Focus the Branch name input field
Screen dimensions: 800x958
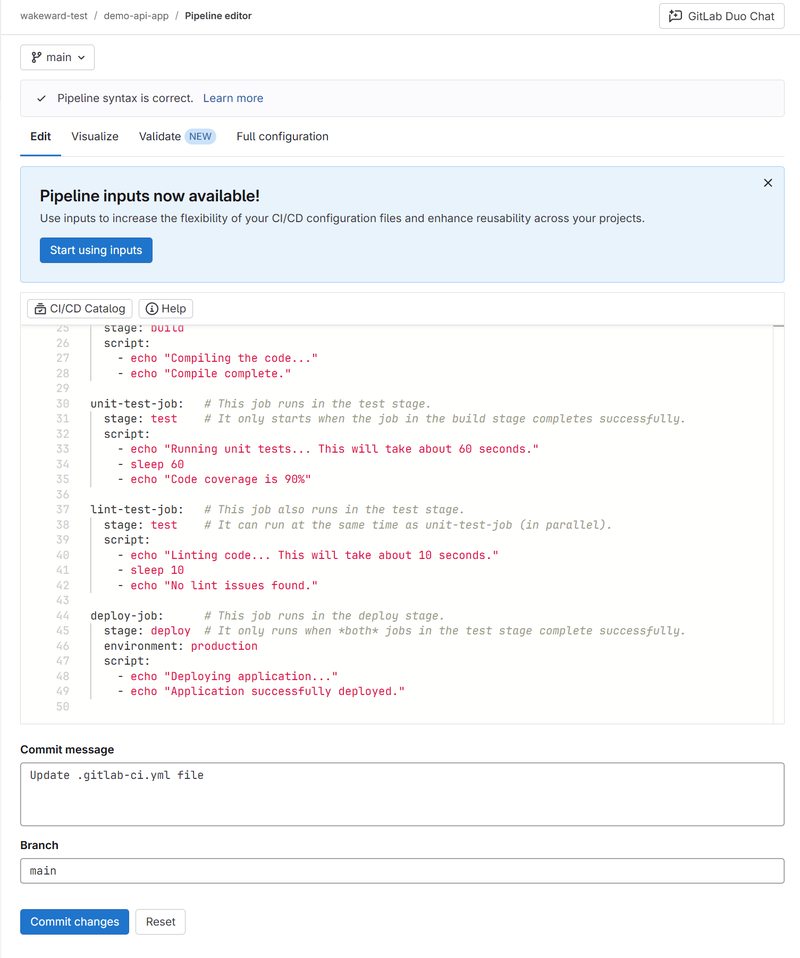[402, 871]
